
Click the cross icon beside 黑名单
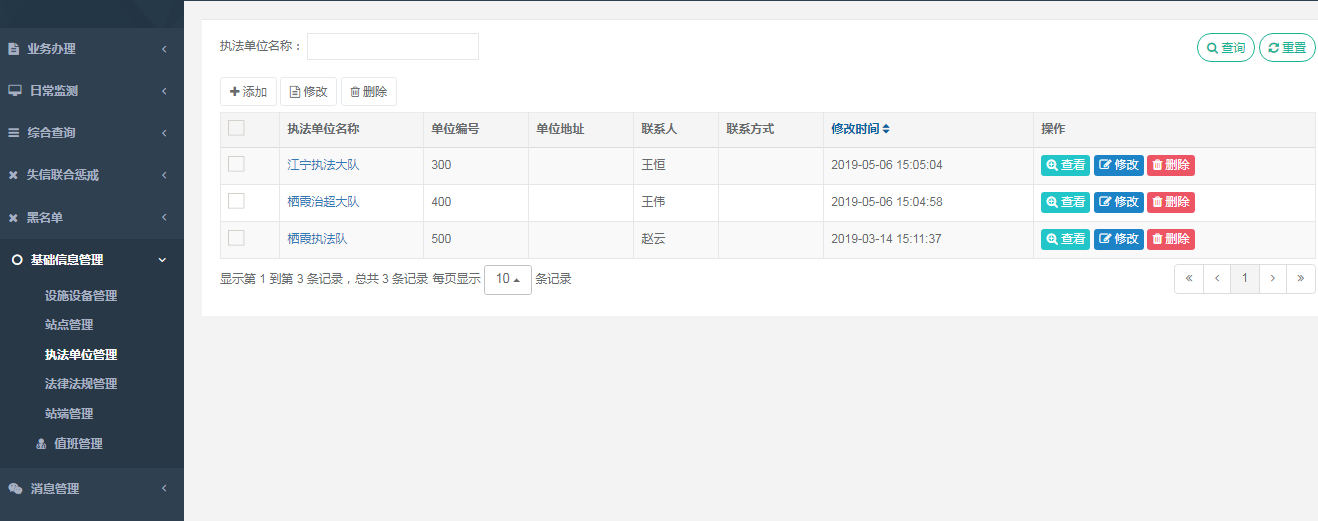[14, 218]
